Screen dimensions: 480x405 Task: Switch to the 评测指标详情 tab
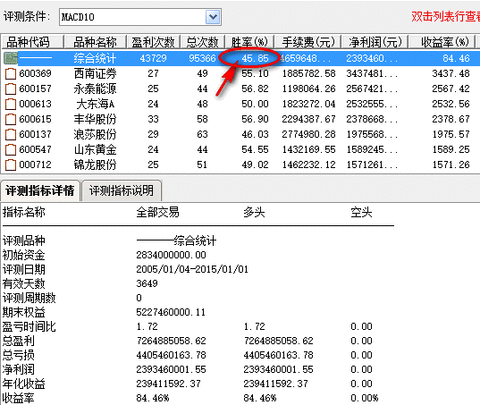pyautogui.click(x=40, y=191)
